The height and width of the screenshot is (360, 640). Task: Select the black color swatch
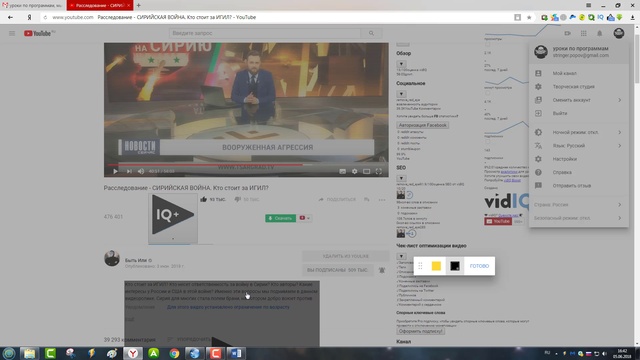click(x=455, y=266)
